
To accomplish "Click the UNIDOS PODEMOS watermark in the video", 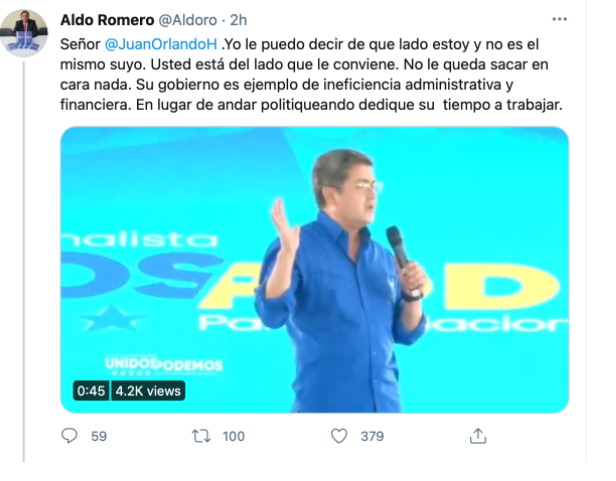I will (164, 365).
